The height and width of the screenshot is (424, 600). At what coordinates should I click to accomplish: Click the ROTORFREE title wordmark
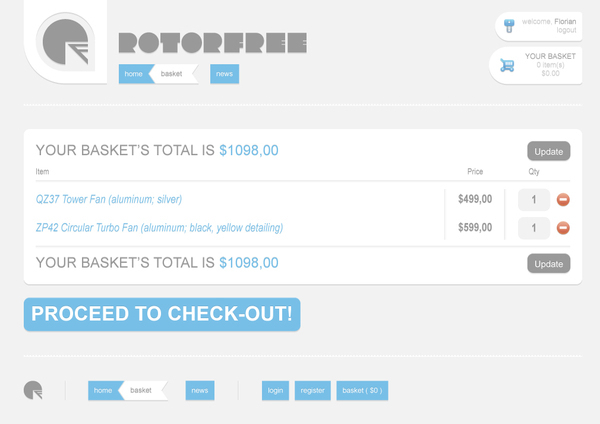pyautogui.click(x=213, y=42)
